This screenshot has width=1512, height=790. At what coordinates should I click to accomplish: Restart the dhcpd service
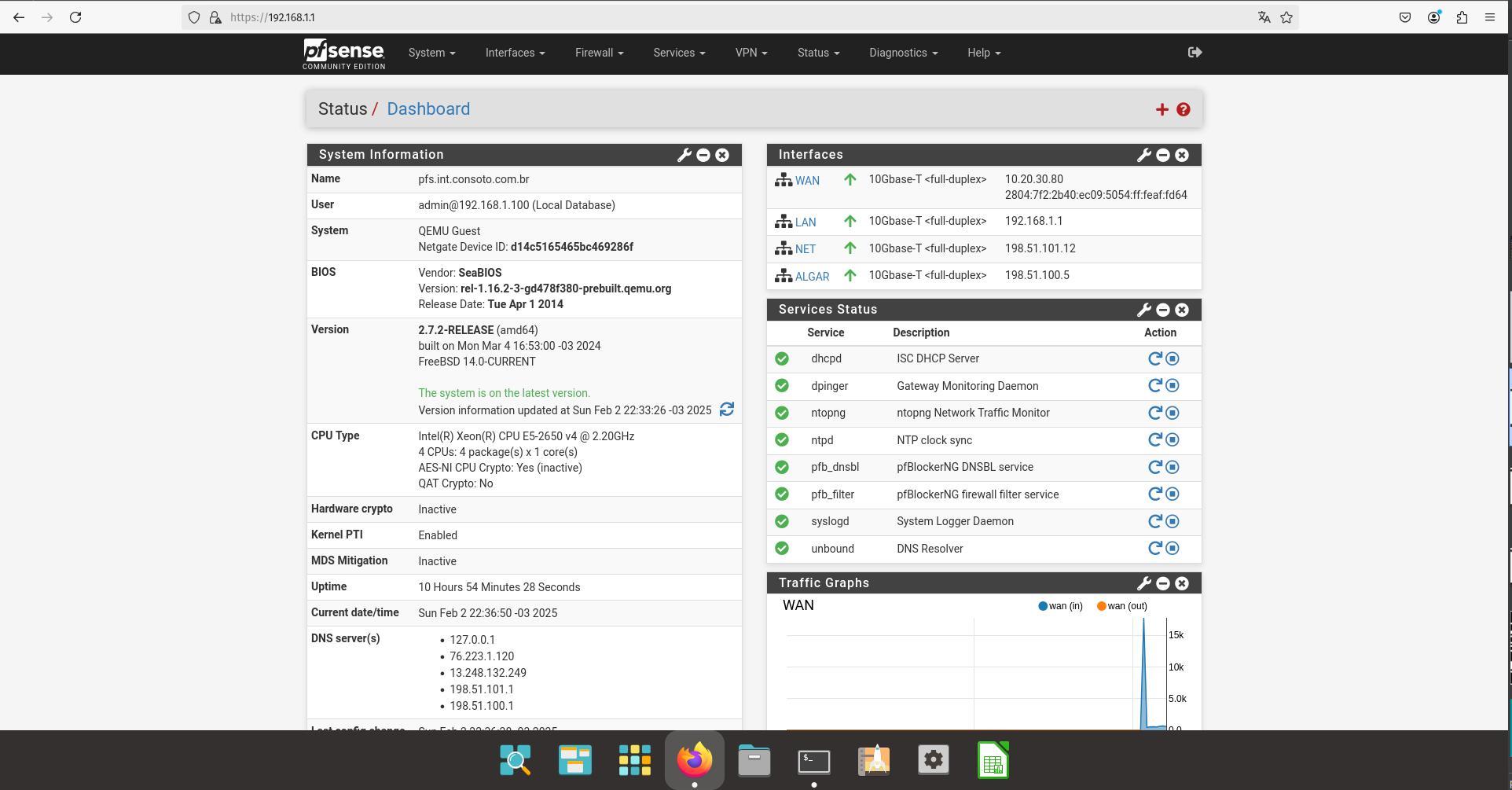pos(1154,358)
